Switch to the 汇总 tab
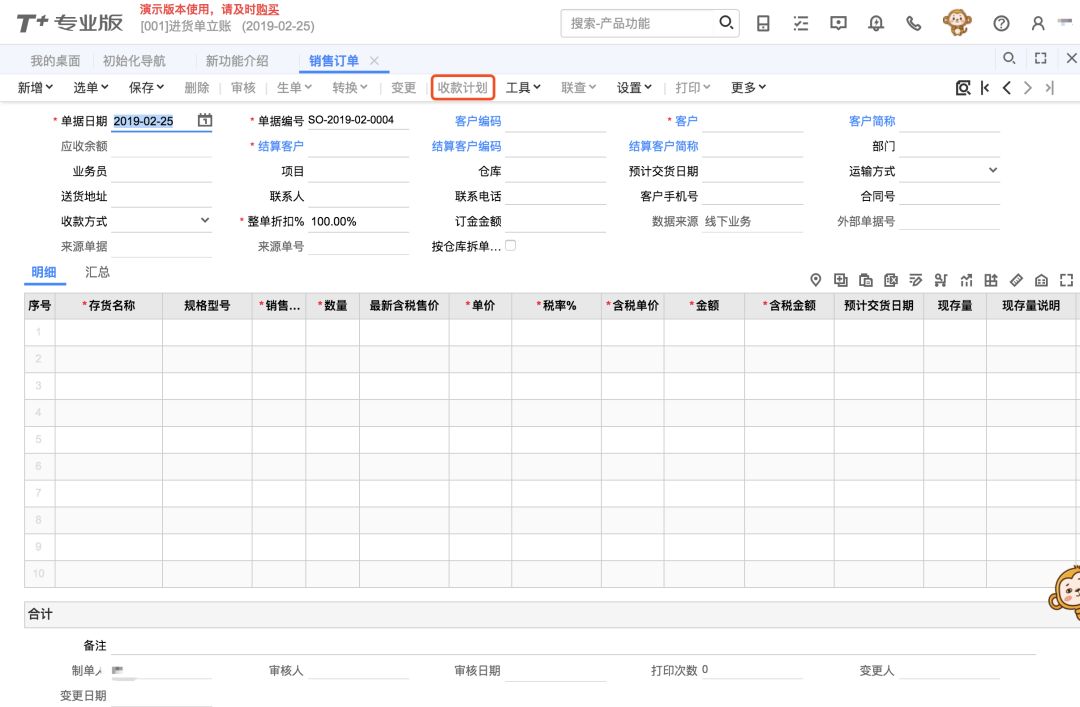 (97, 272)
